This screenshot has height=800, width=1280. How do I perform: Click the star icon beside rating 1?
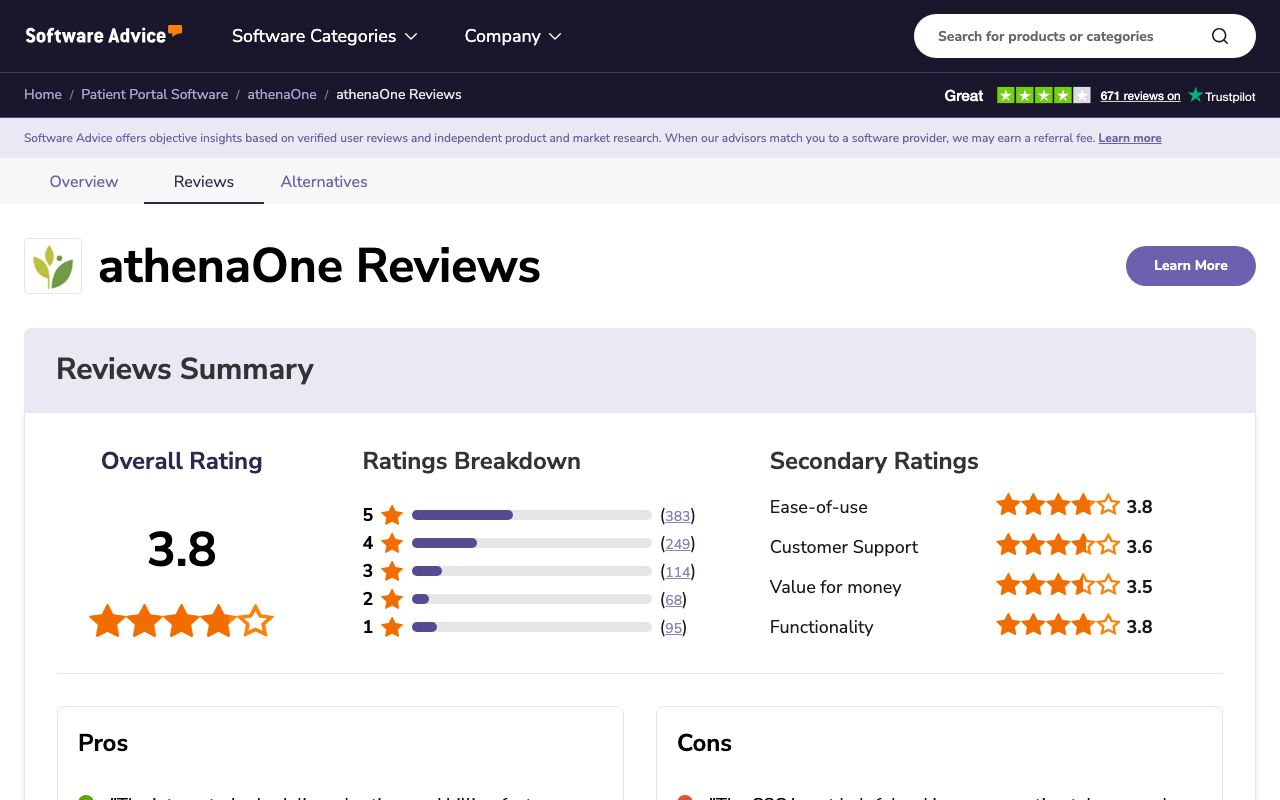[392, 627]
